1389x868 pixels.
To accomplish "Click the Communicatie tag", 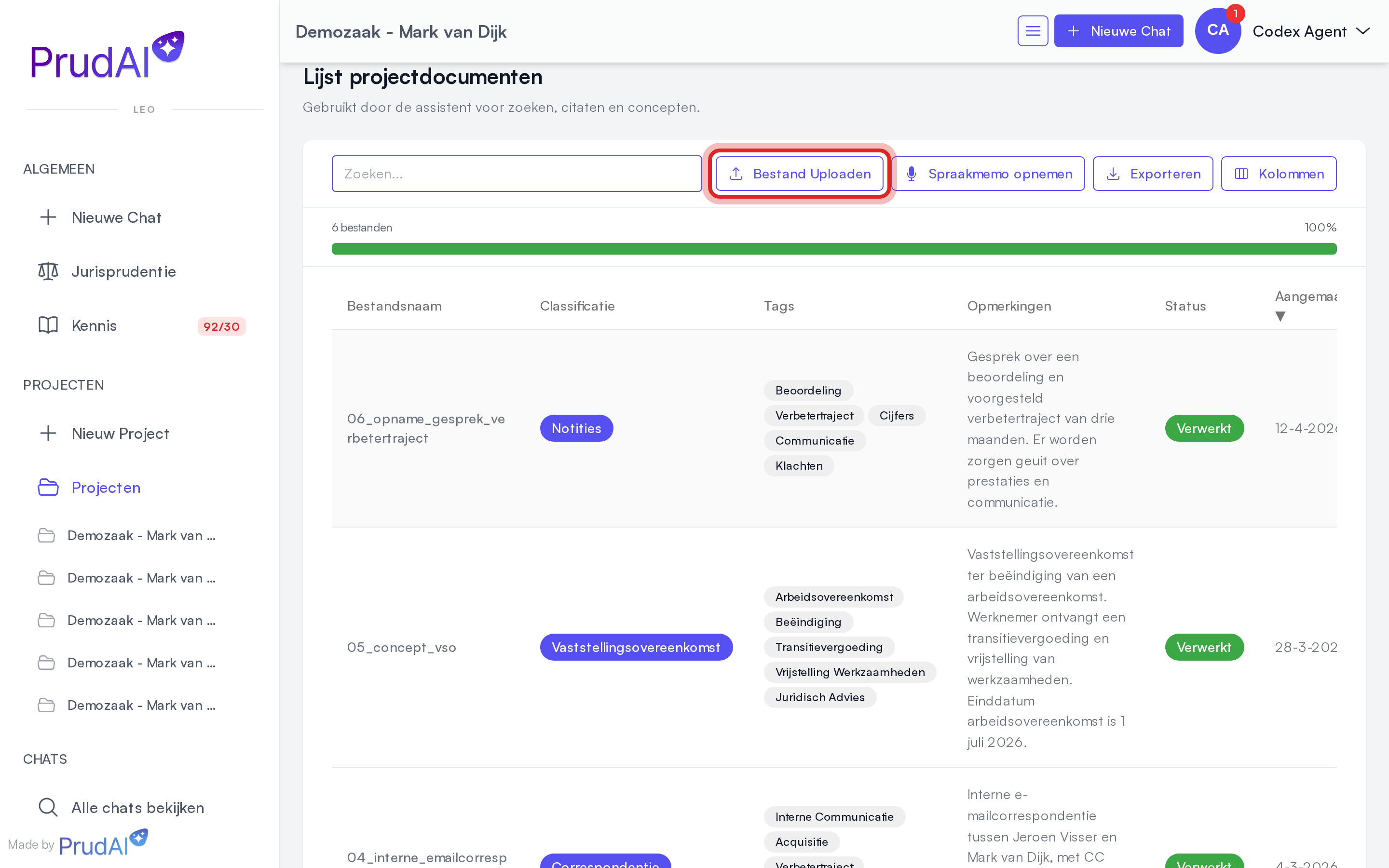I will (815, 440).
